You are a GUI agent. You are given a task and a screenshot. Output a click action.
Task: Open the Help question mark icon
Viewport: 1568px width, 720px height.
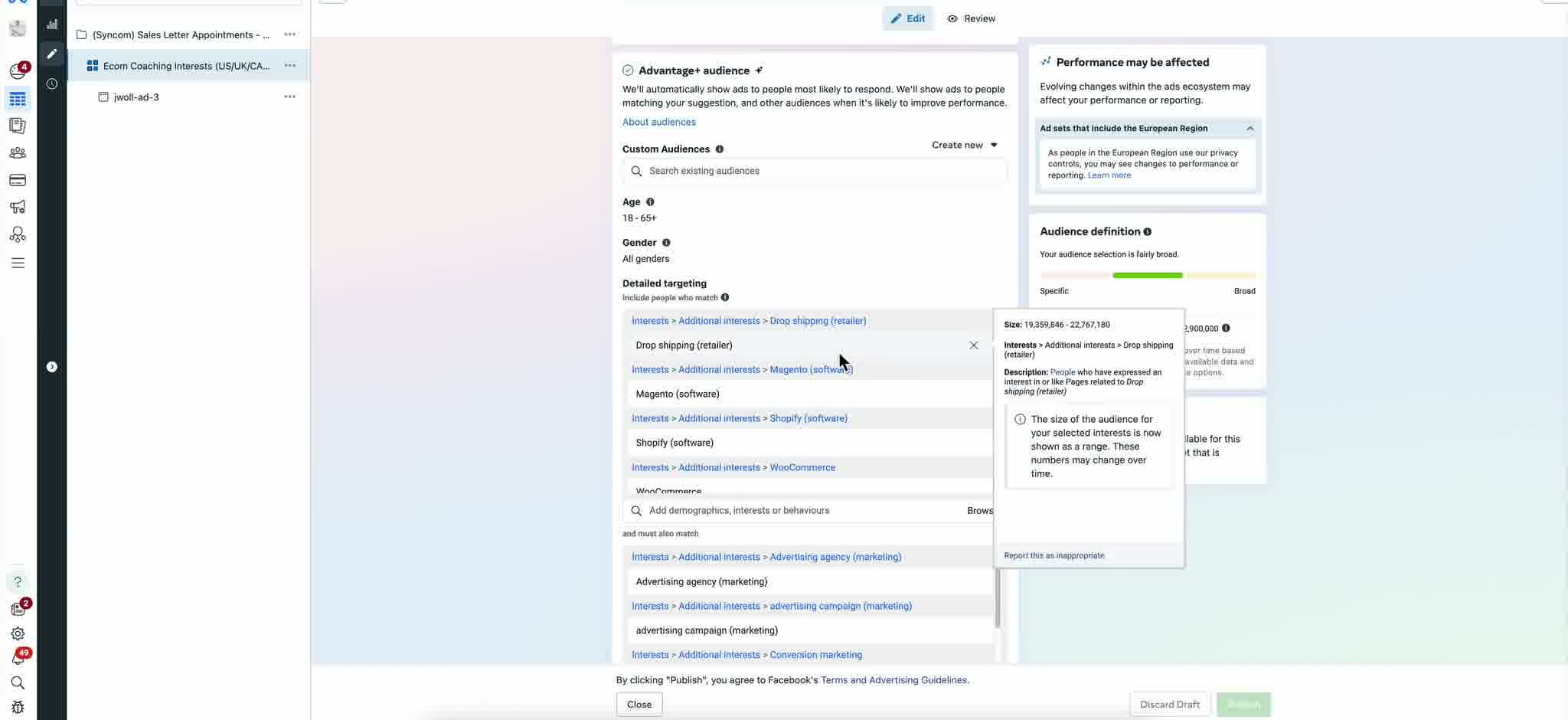click(x=18, y=582)
